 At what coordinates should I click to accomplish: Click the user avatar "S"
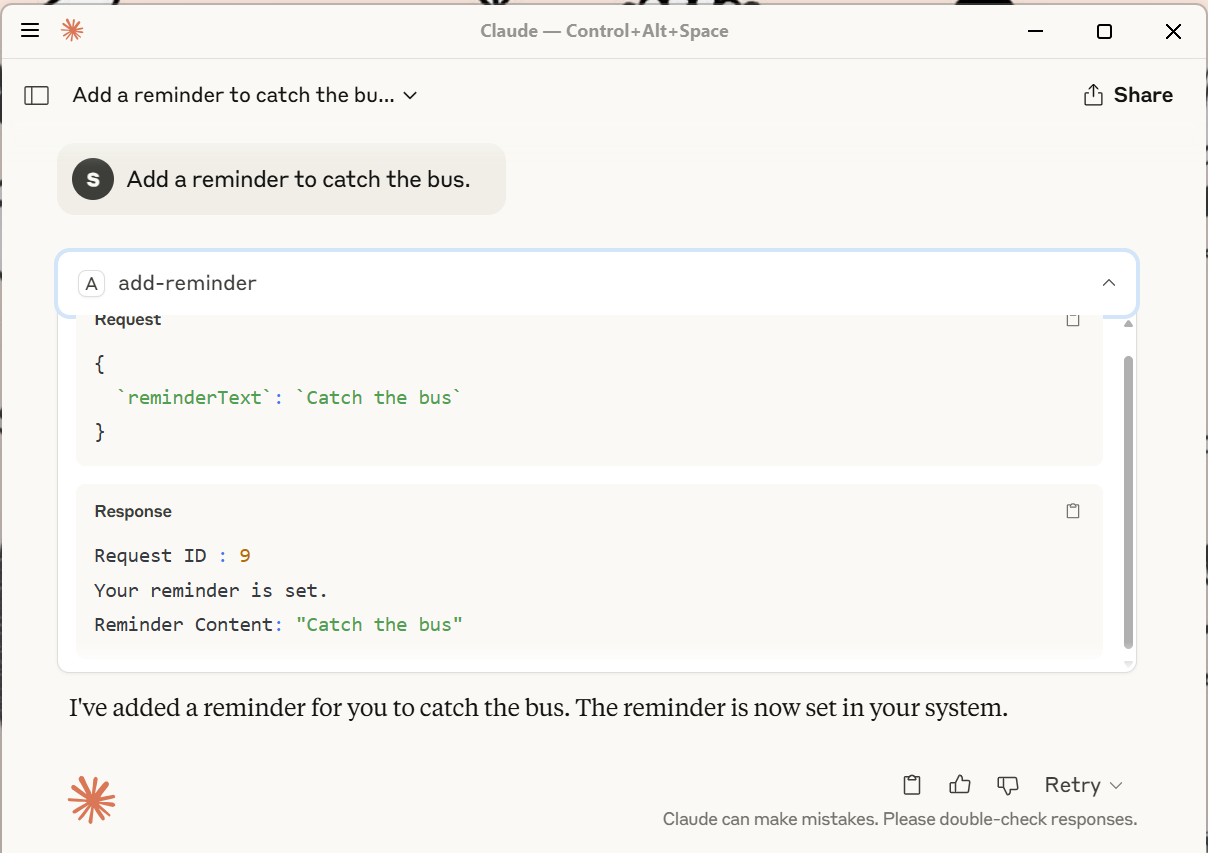(93, 179)
